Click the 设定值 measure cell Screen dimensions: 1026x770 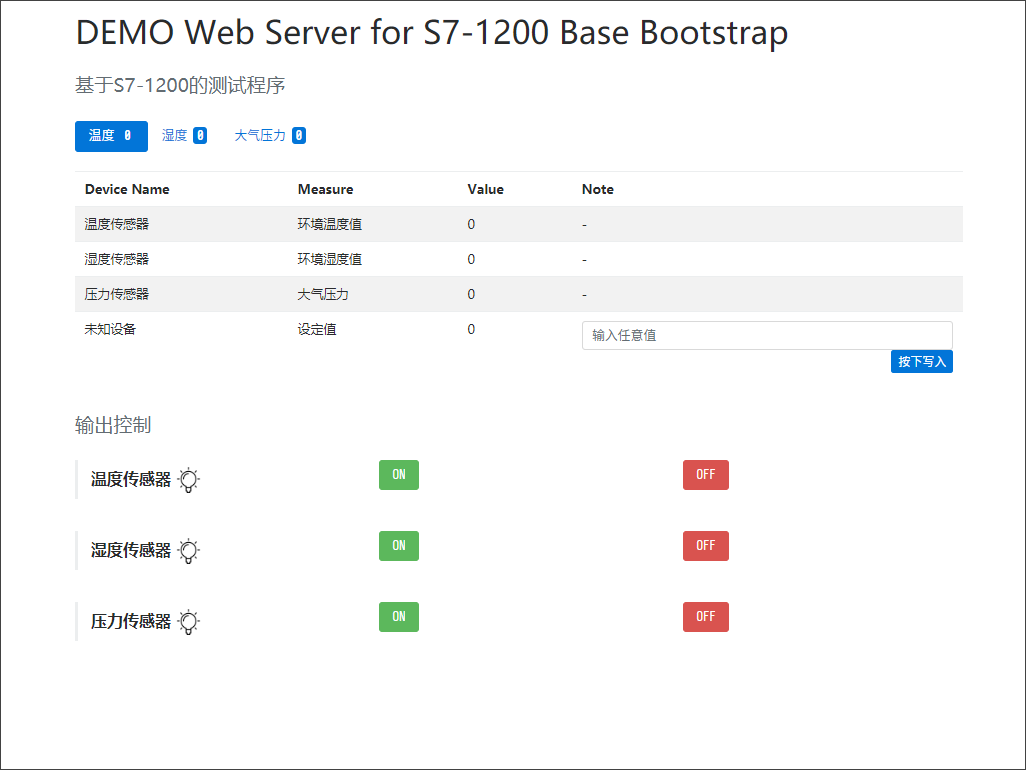(x=317, y=329)
